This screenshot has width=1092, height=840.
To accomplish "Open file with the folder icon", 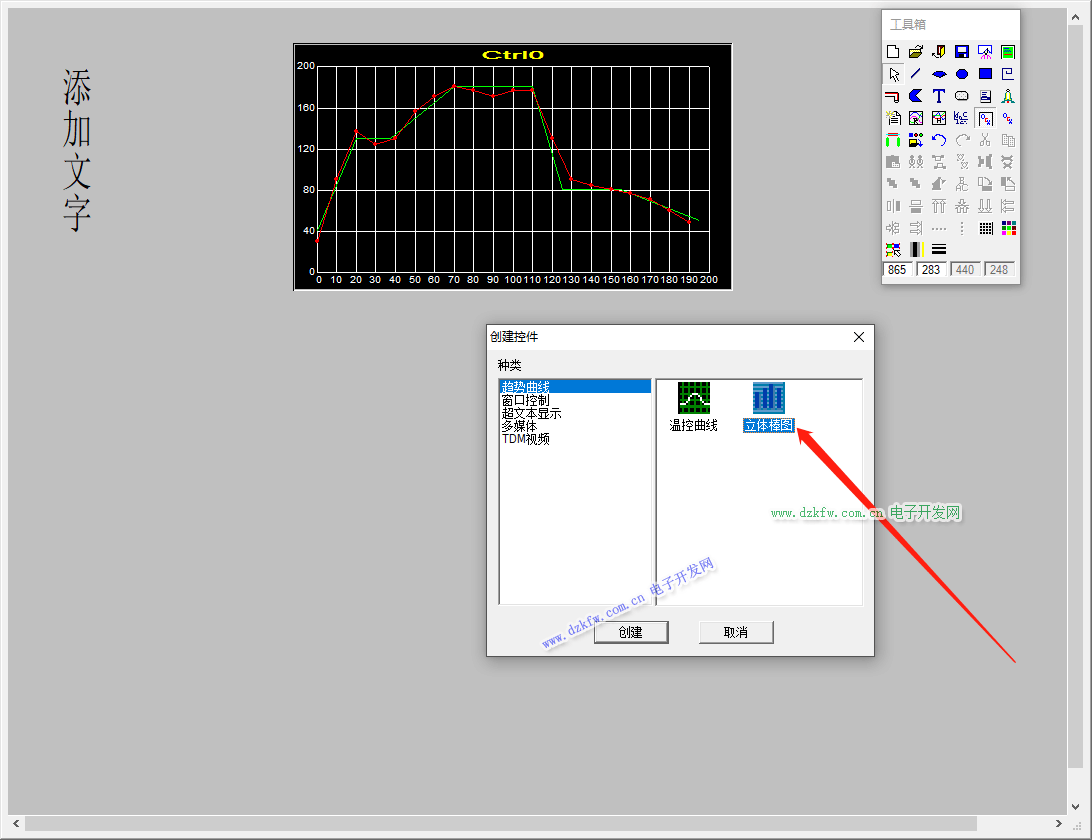I will 916,52.
